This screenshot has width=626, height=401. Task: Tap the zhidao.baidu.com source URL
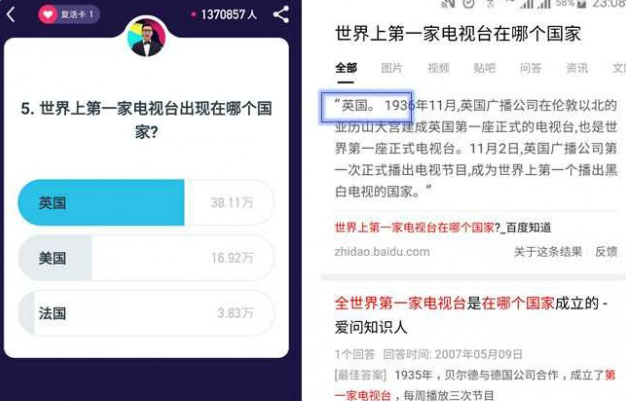(x=382, y=252)
